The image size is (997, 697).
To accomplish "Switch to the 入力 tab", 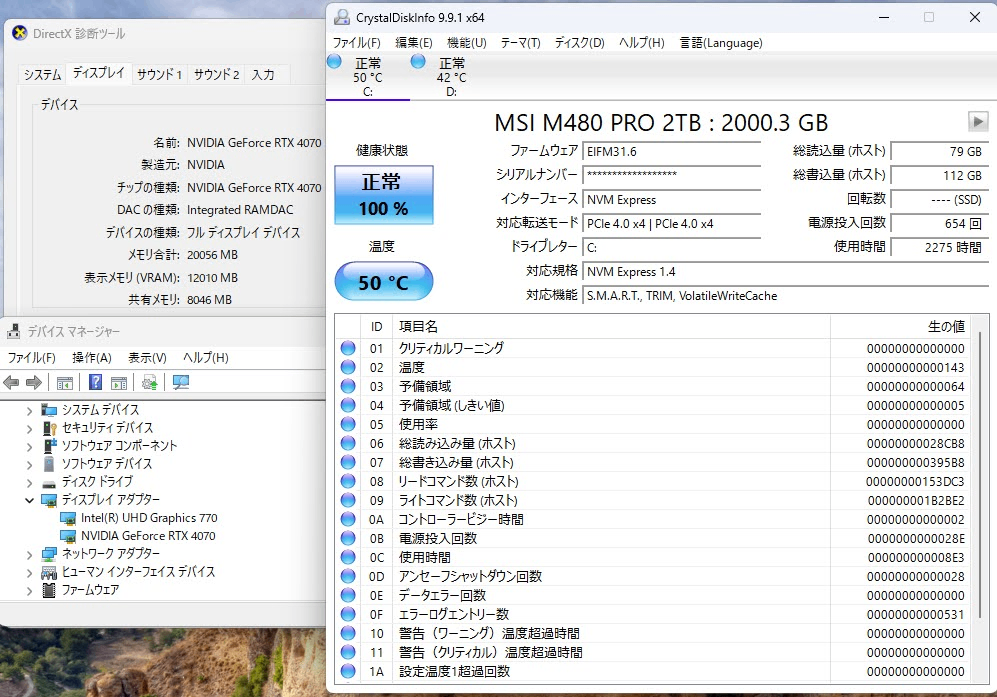I will click(263, 74).
